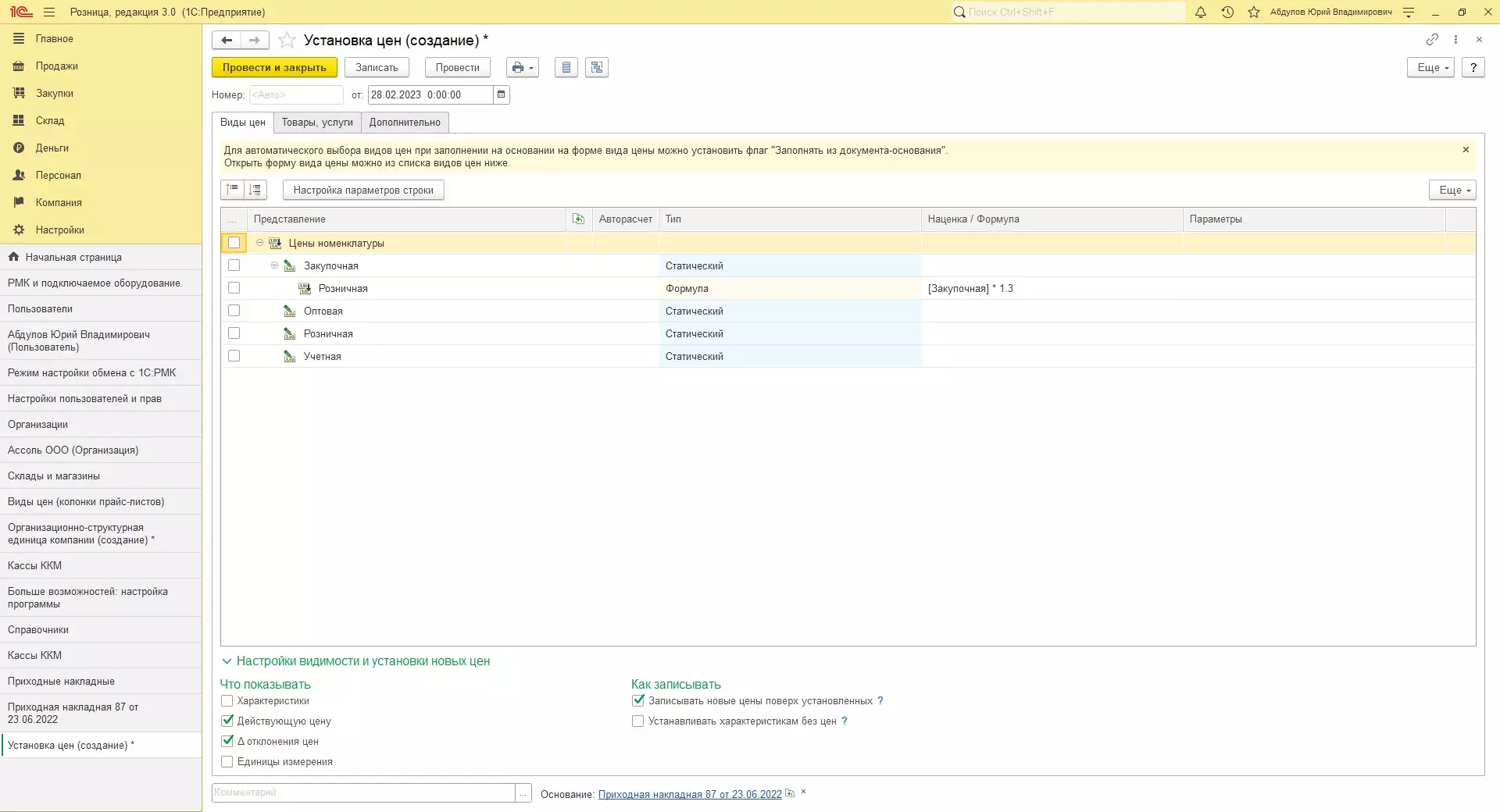
Task: Enable the Характеристики checkbox
Action: 227,701
